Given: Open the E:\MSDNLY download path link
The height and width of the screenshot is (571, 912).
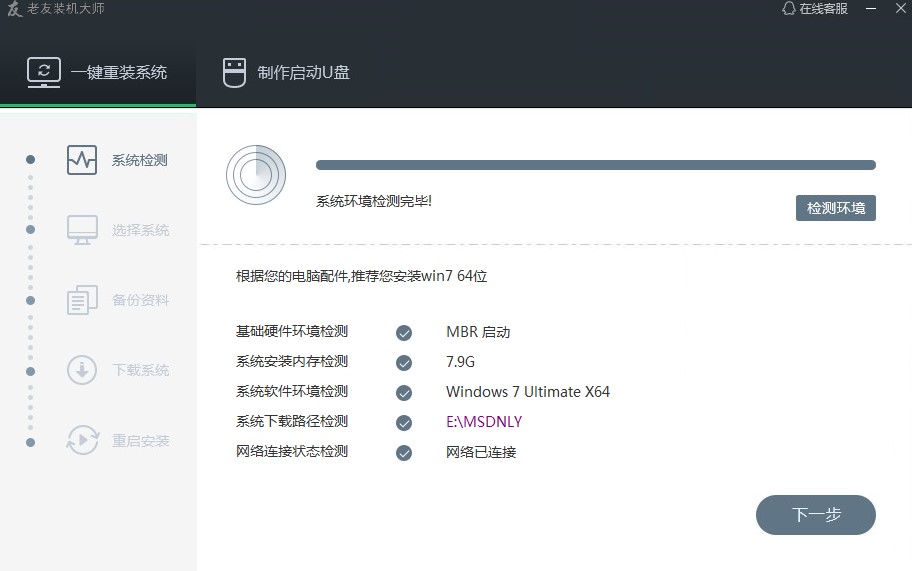Looking at the screenshot, I should [484, 422].
